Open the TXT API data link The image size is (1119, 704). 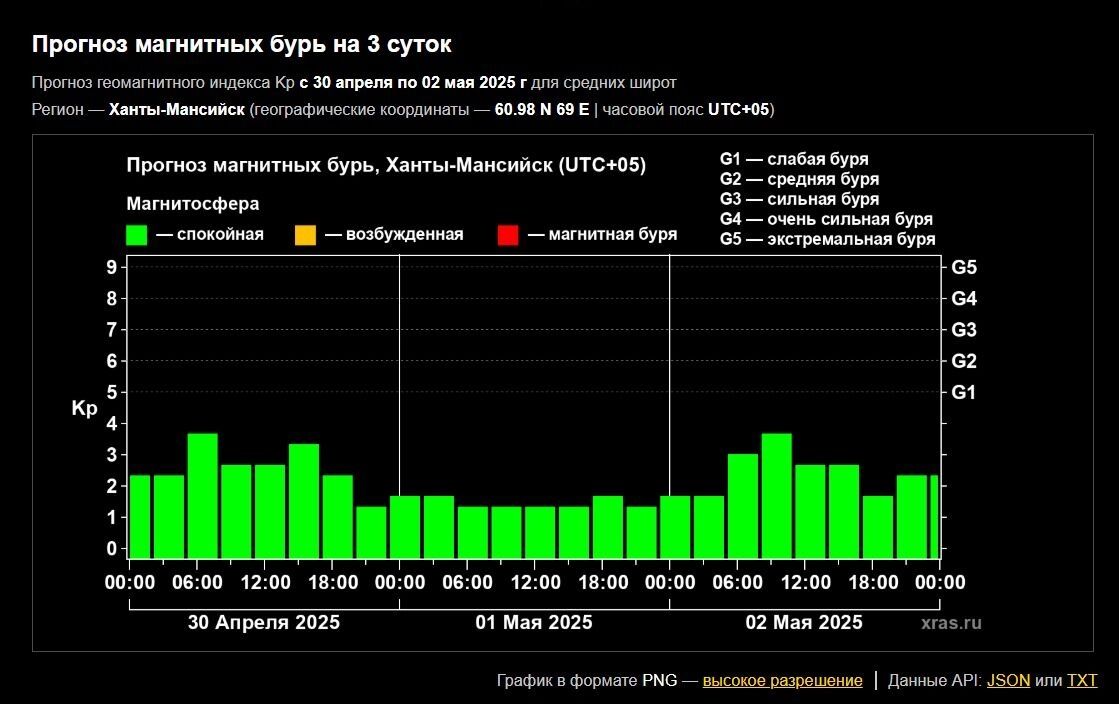tap(1082, 681)
